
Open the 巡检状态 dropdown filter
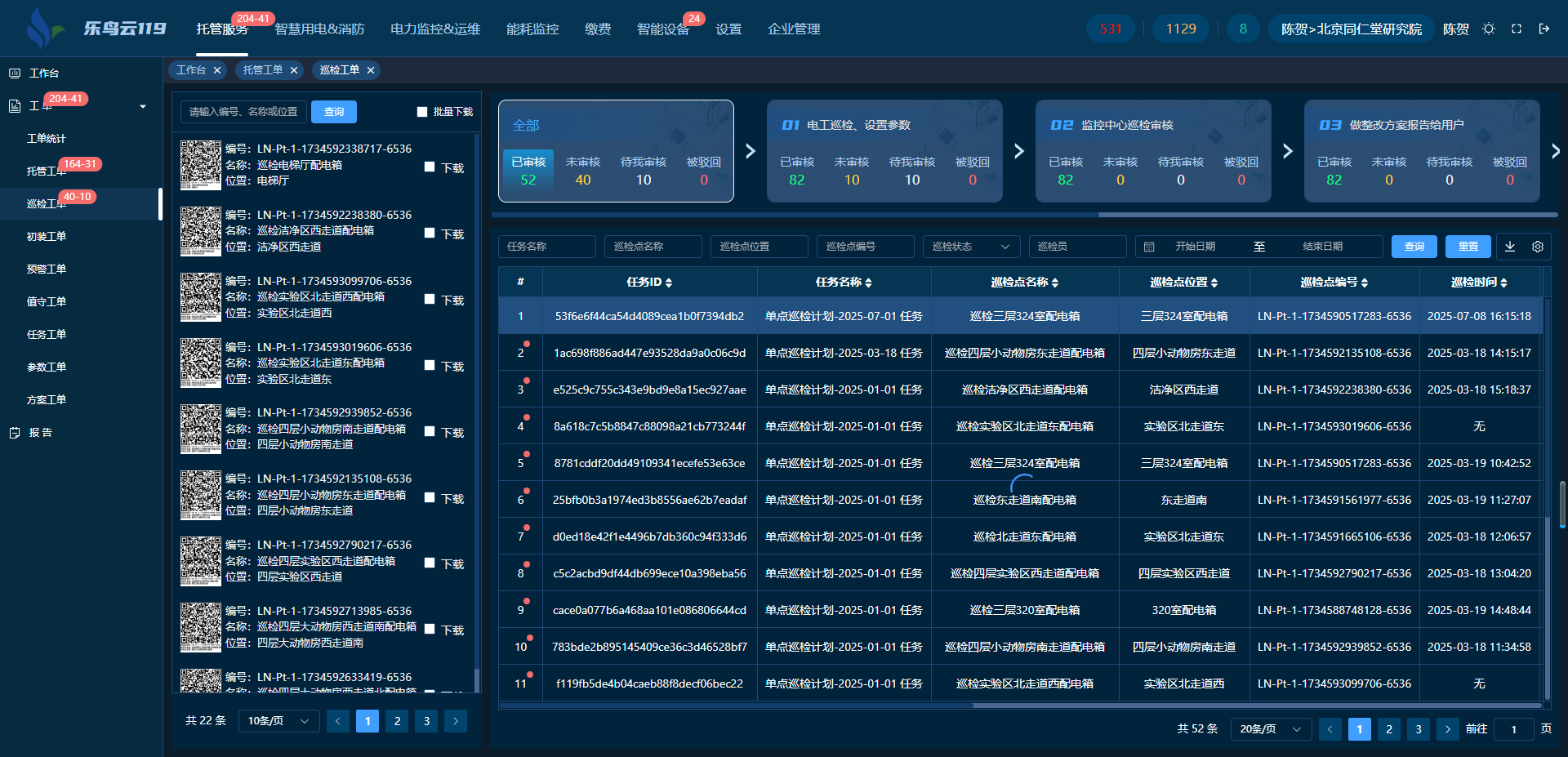[x=971, y=247]
